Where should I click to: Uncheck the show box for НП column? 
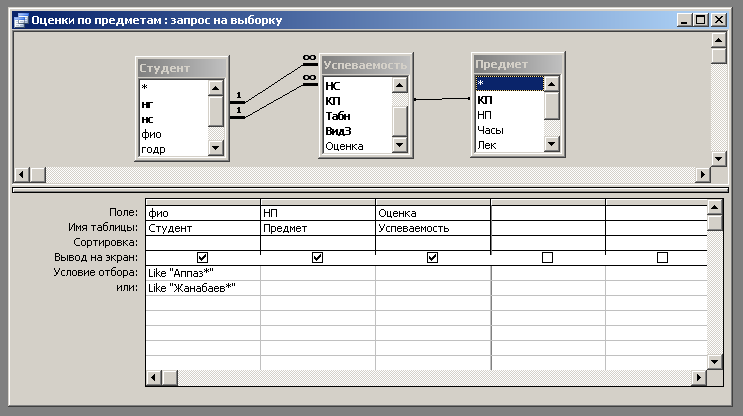tap(317, 257)
